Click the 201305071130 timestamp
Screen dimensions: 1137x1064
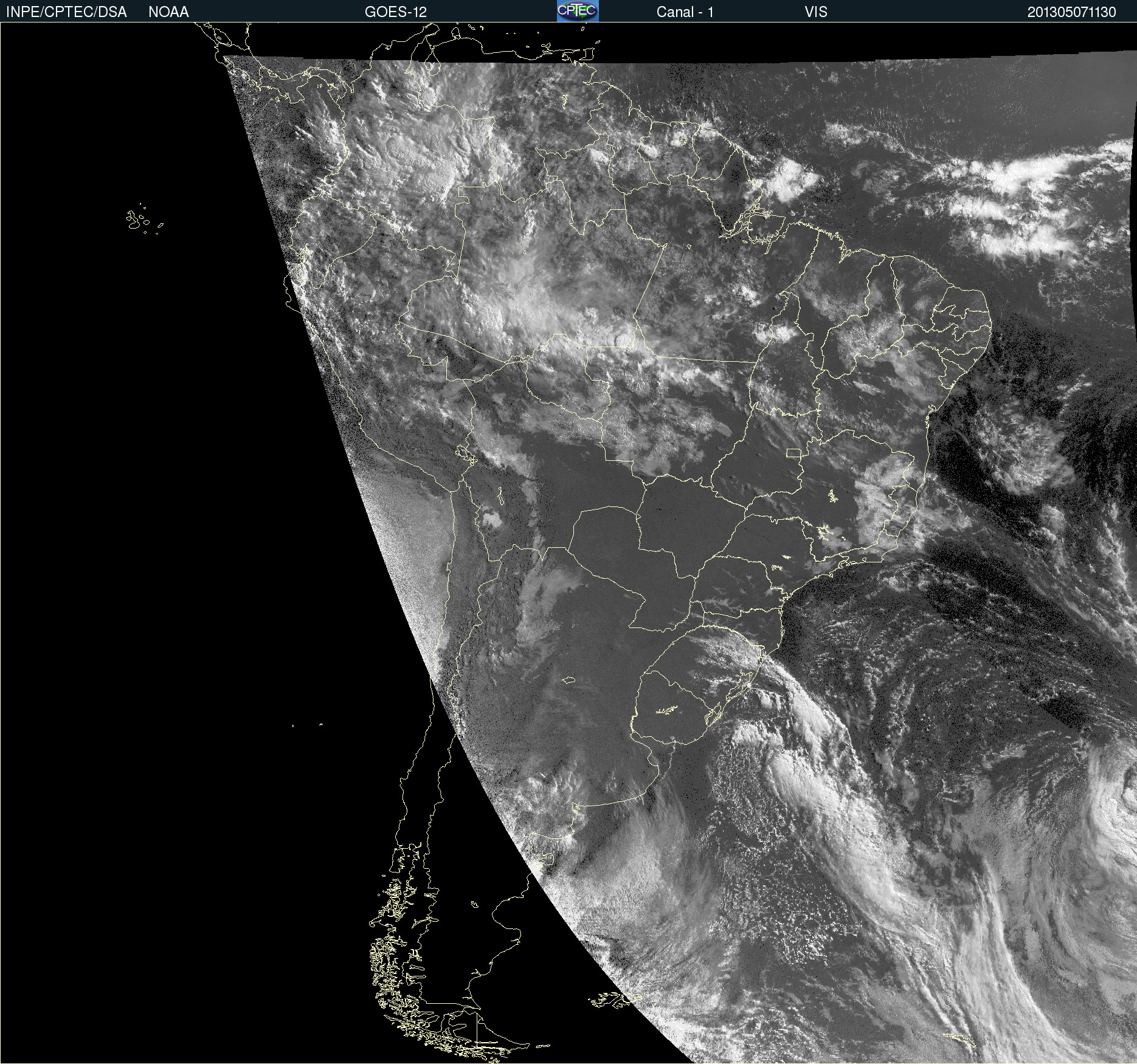pyautogui.click(x=1072, y=12)
